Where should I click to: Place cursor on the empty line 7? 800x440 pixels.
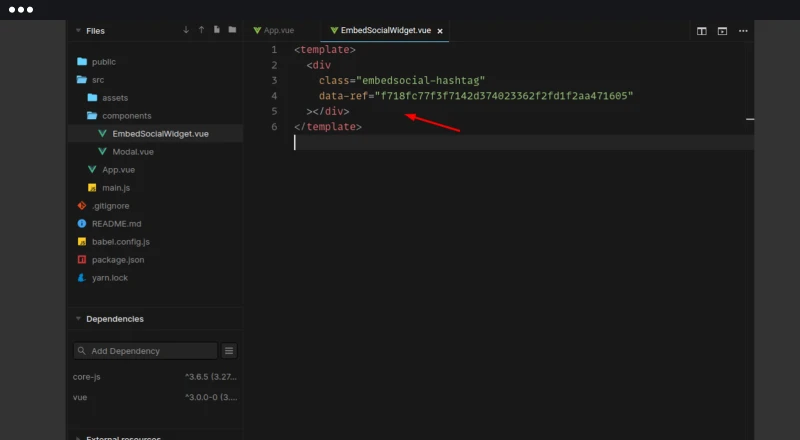point(524,142)
